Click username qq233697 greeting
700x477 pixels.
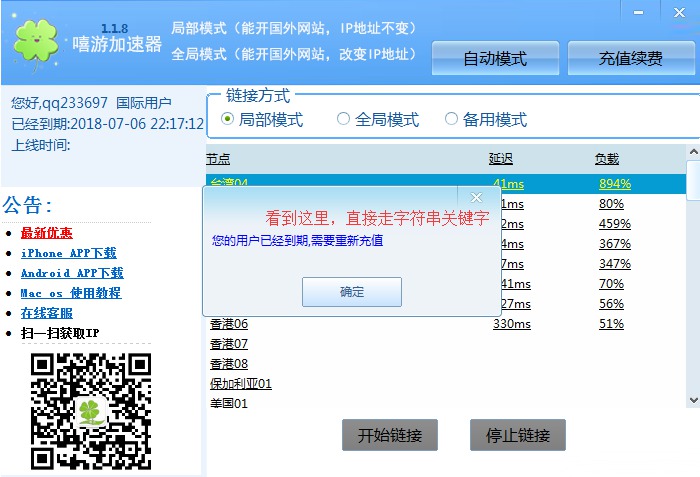pyautogui.click(x=59, y=103)
